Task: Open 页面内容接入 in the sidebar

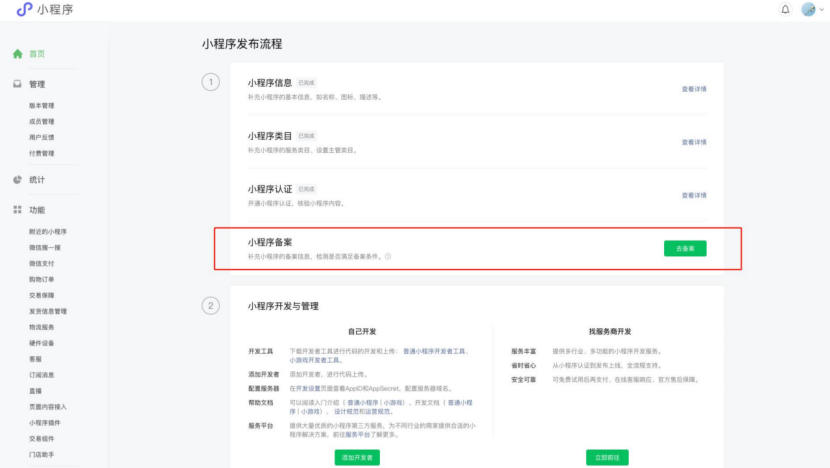Action: point(48,407)
